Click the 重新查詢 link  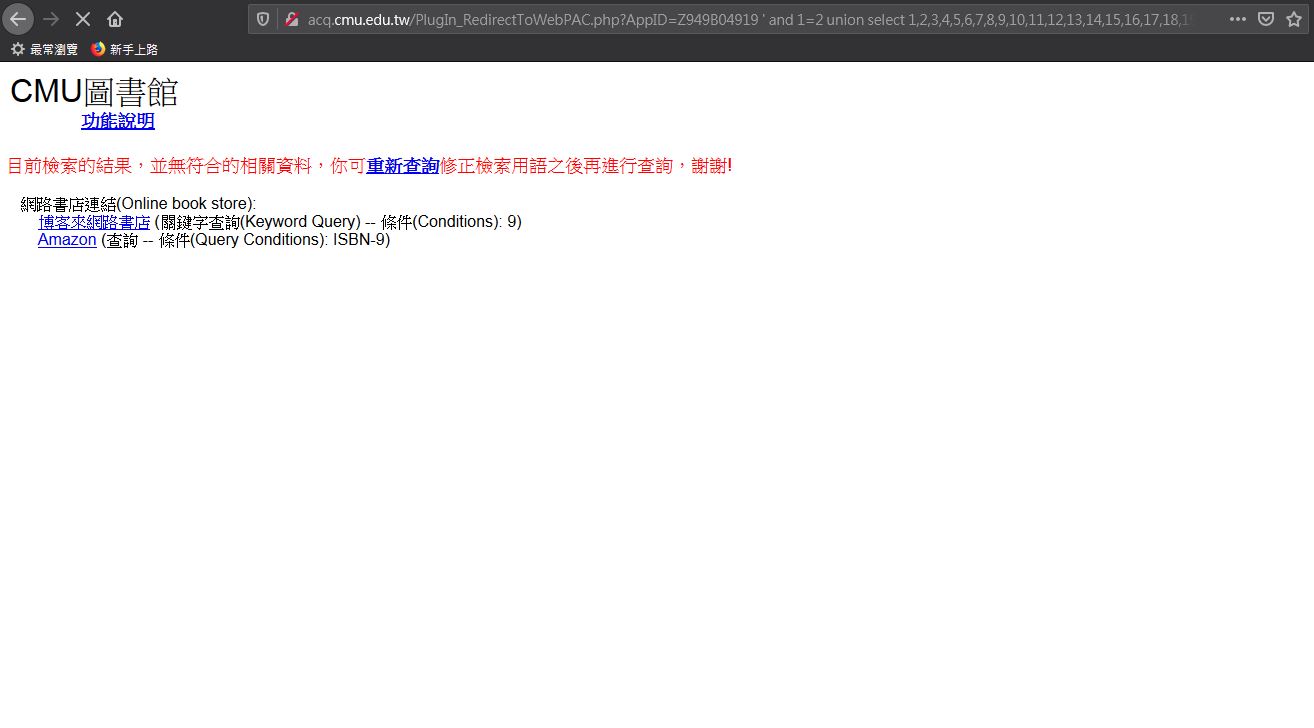pyautogui.click(x=403, y=166)
